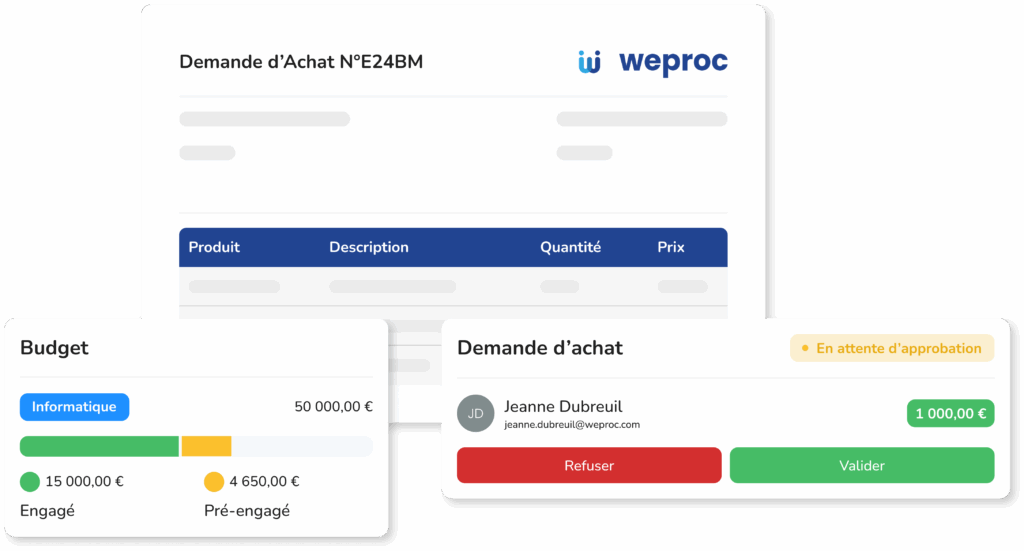This screenshot has height=551, width=1024.
Task: Click the yellow Pré-engagé legend dot
Action: [214, 482]
